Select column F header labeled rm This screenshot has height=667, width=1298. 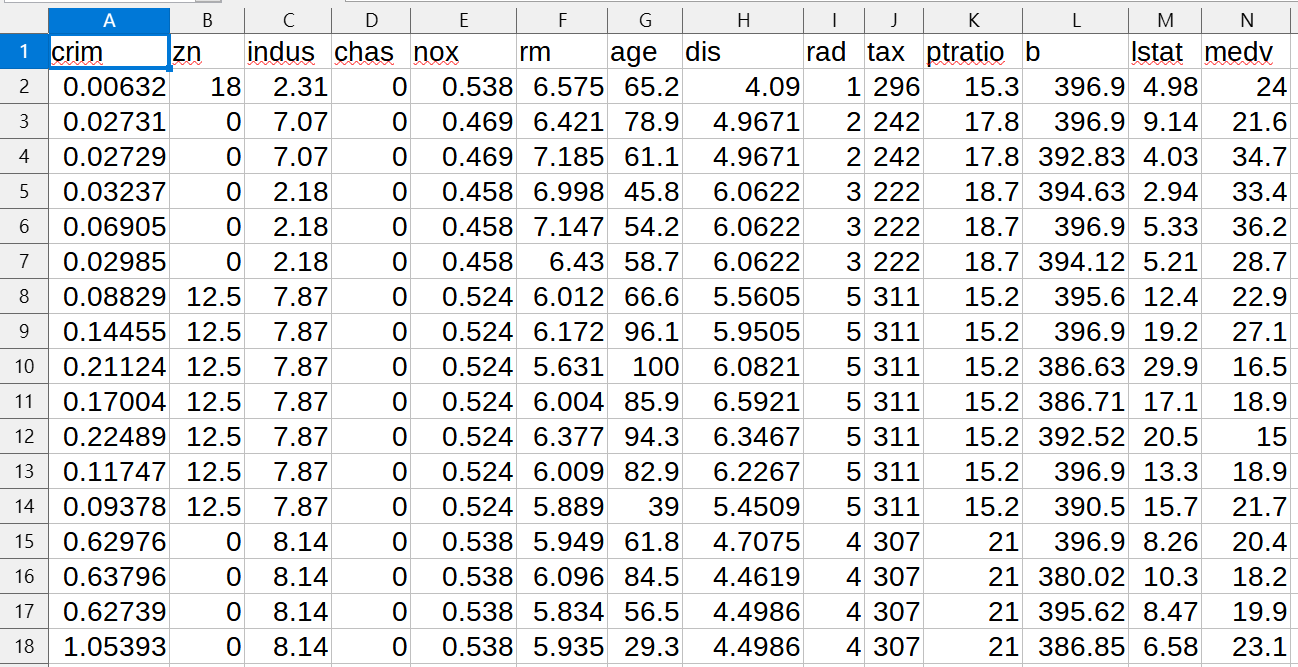coord(562,20)
